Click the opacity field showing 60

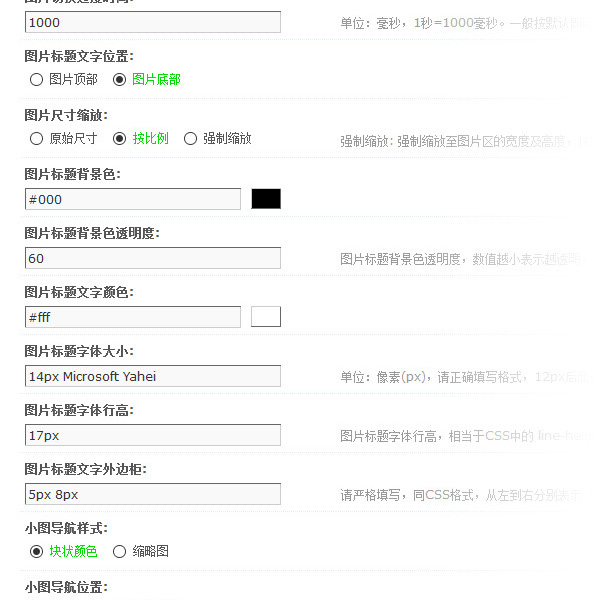tap(152, 258)
